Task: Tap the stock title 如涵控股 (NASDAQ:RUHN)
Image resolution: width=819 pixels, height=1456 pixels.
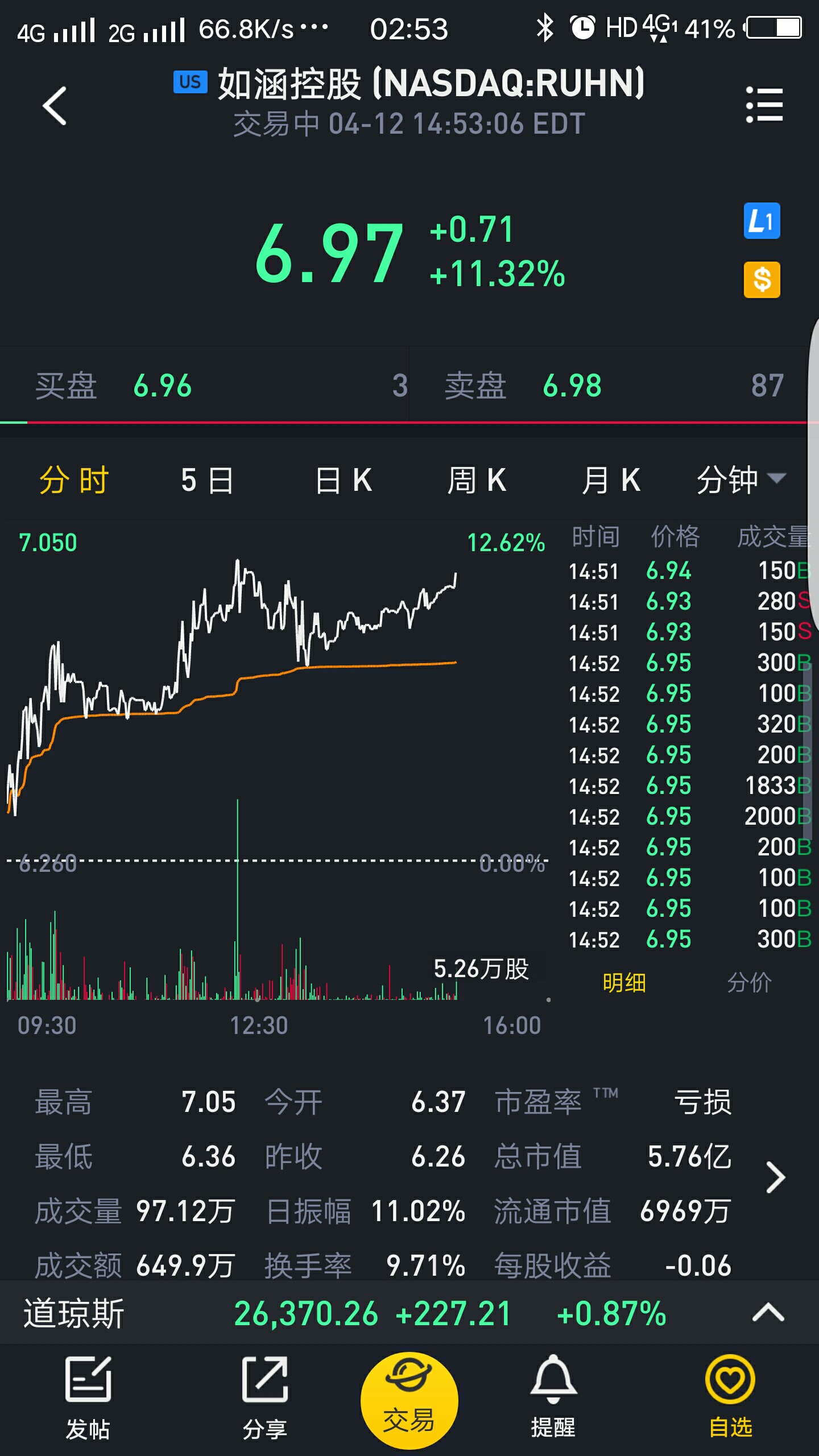Action: [x=431, y=83]
